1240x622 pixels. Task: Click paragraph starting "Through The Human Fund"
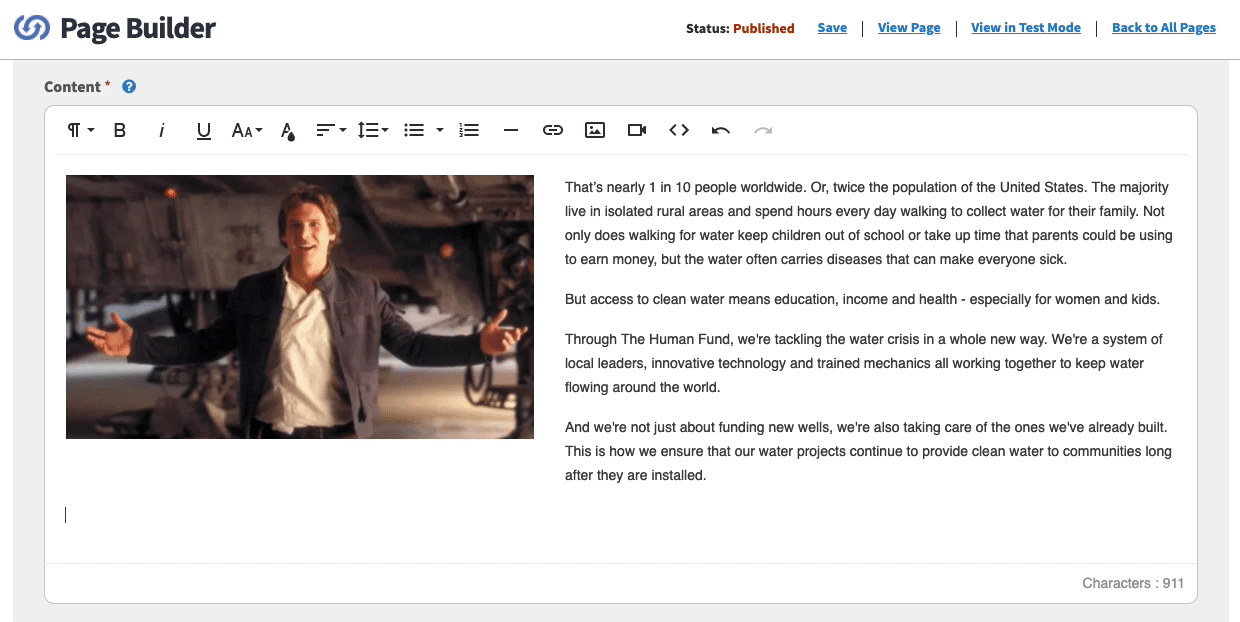864,363
